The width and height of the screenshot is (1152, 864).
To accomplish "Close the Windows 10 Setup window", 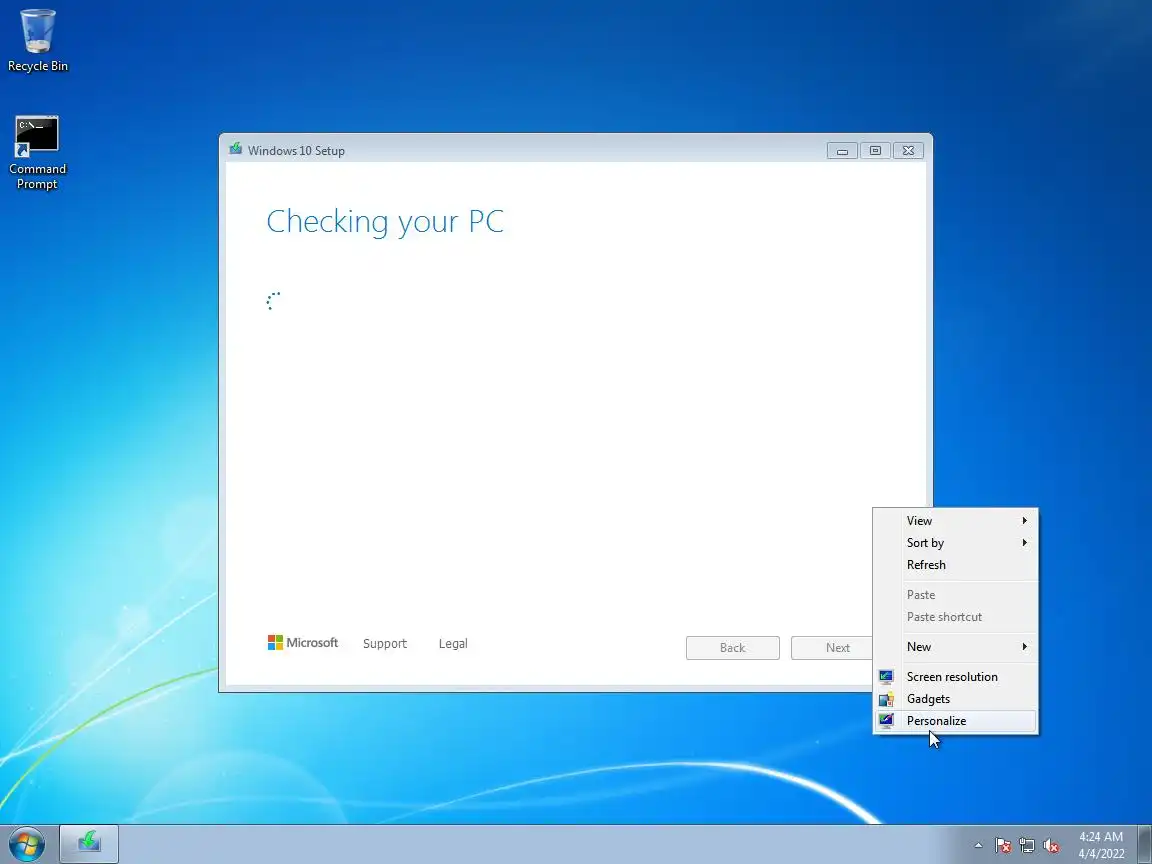I will tap(908, 151).
